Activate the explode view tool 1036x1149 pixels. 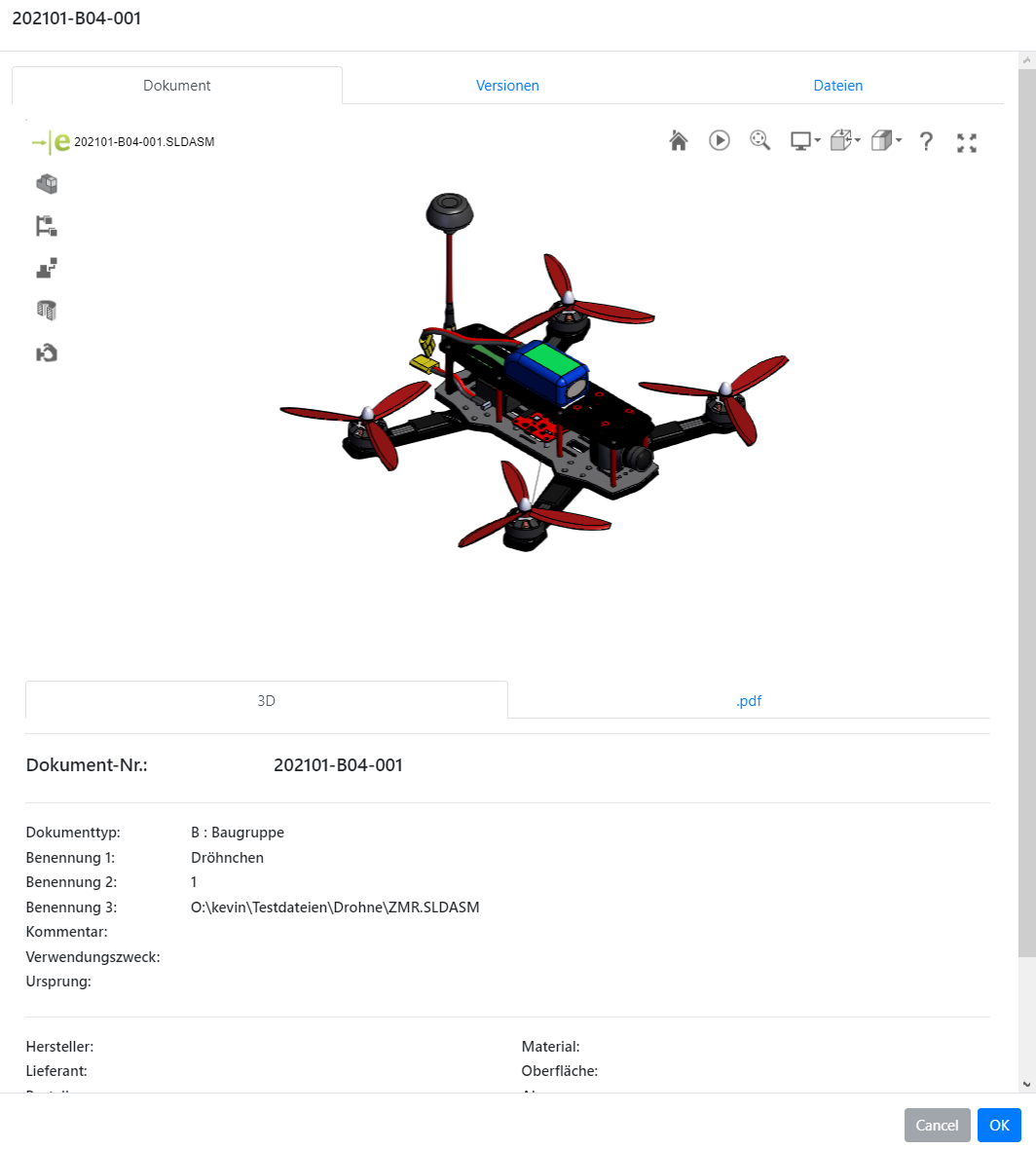47,269
